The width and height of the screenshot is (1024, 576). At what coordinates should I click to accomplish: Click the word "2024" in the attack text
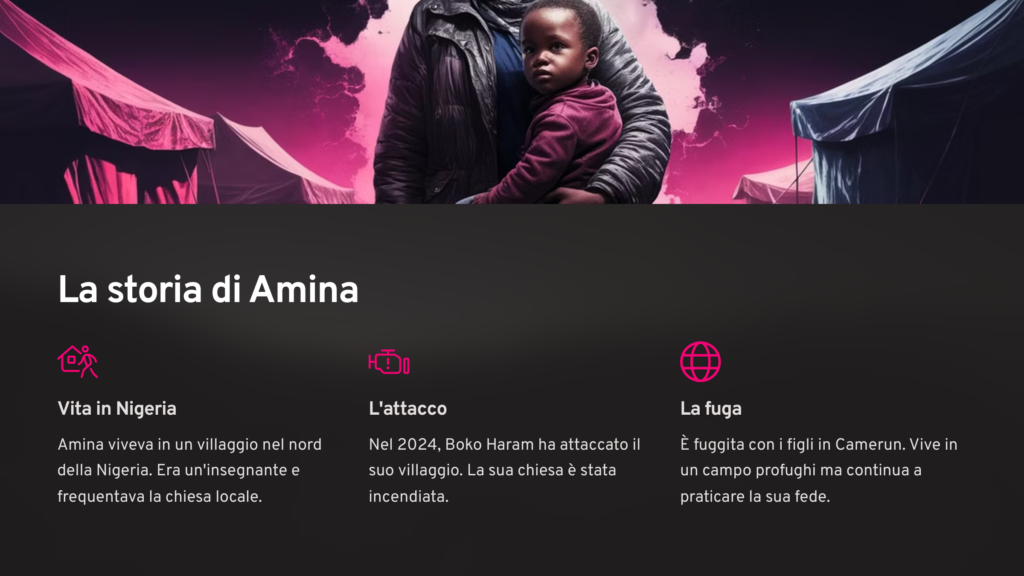point(417,445)
